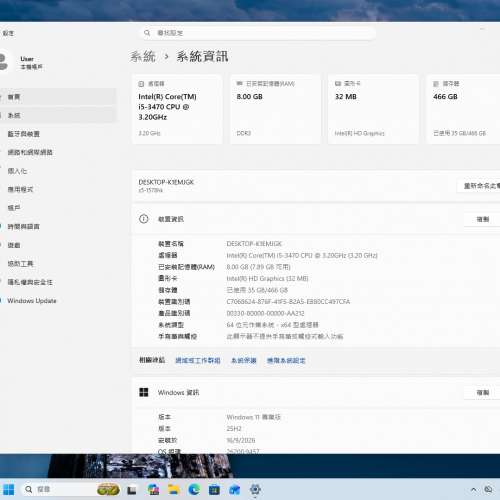Open 帳戶 settings in sidebar
This screenshot has width=500, height=500.
click(57, 208)
